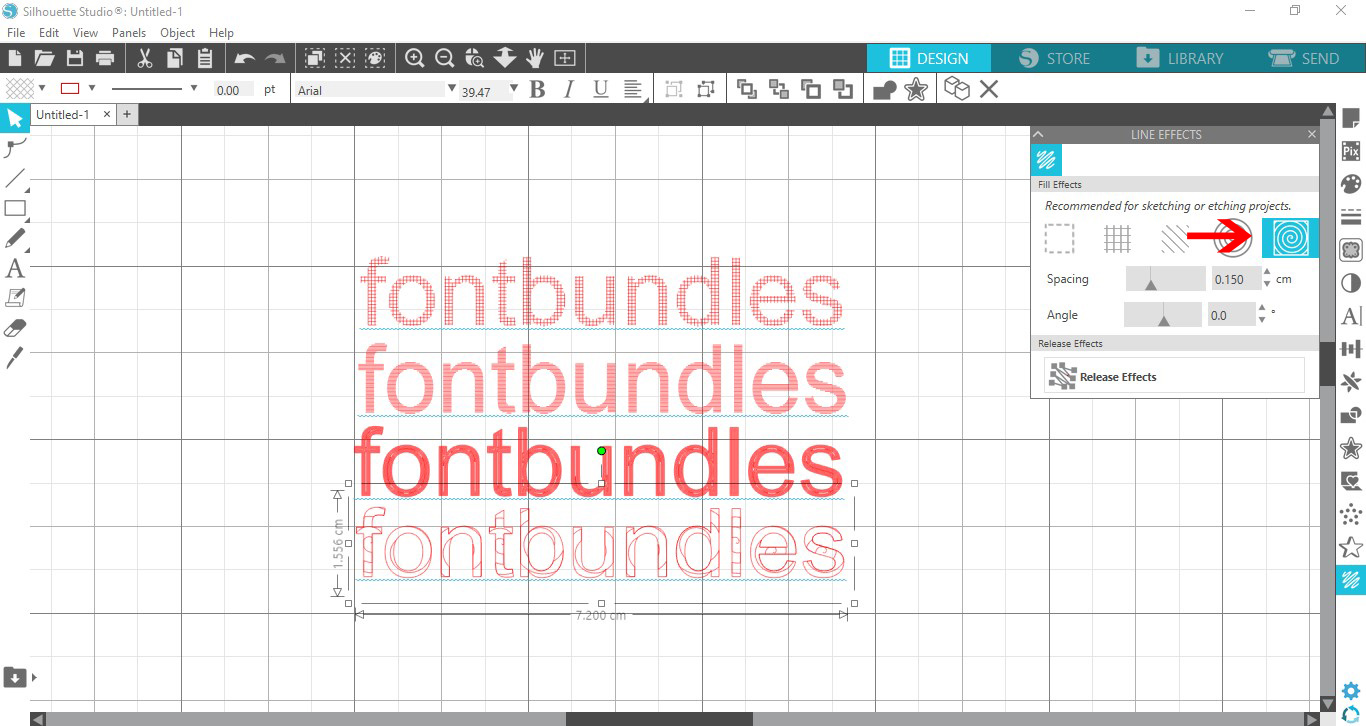The image size is (1366, 726).
Task: Open preferences gear icon
Action: (1351, 691)
